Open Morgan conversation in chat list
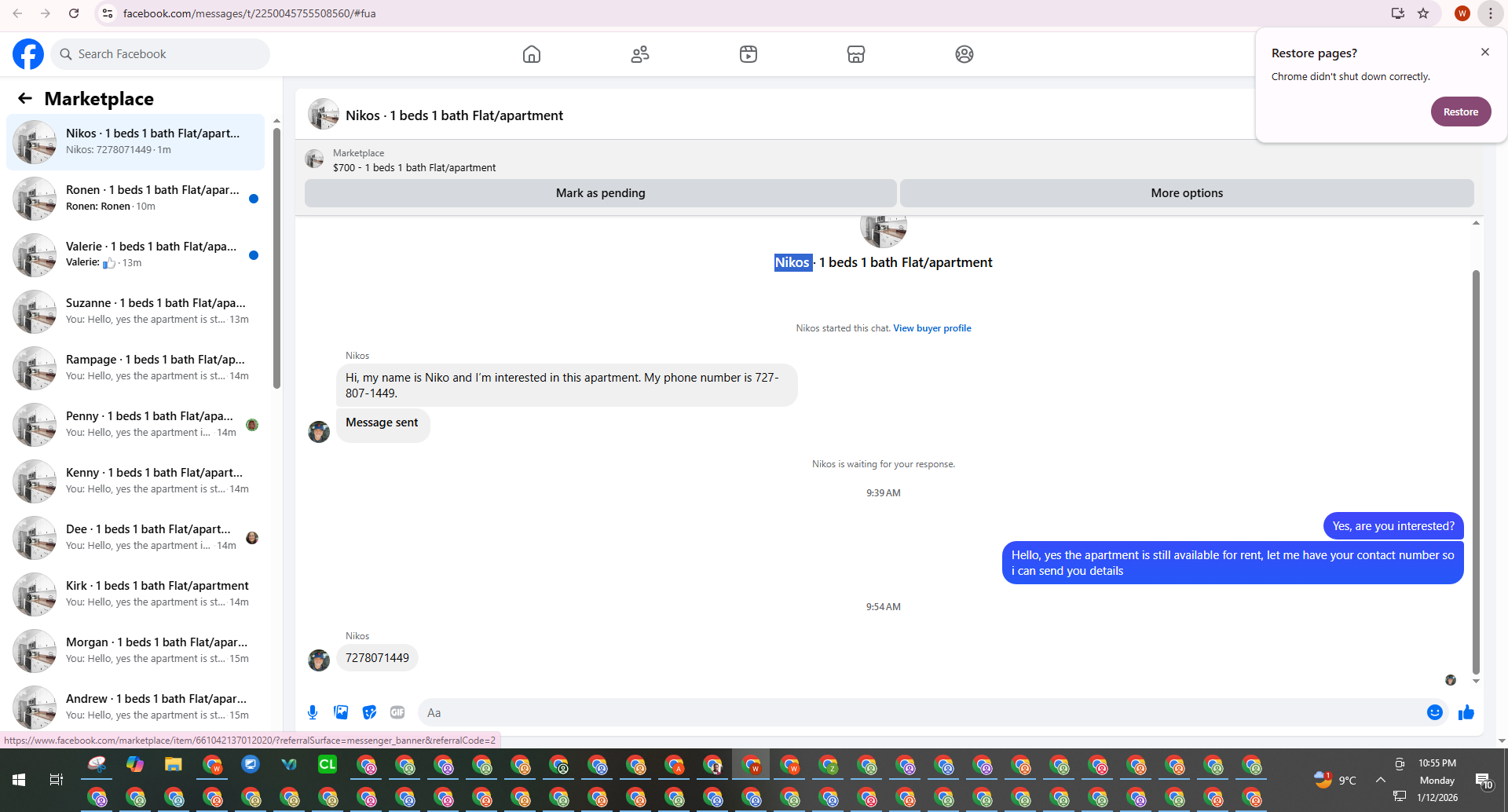The image size is (1508, 812). click(x=135, y=651)
